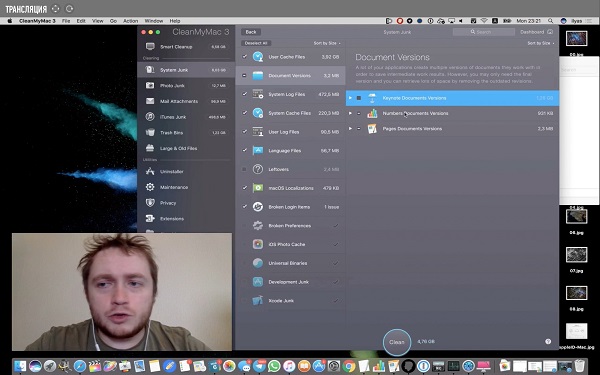
Task: Click the round Clean button
Action: (397, 342)
